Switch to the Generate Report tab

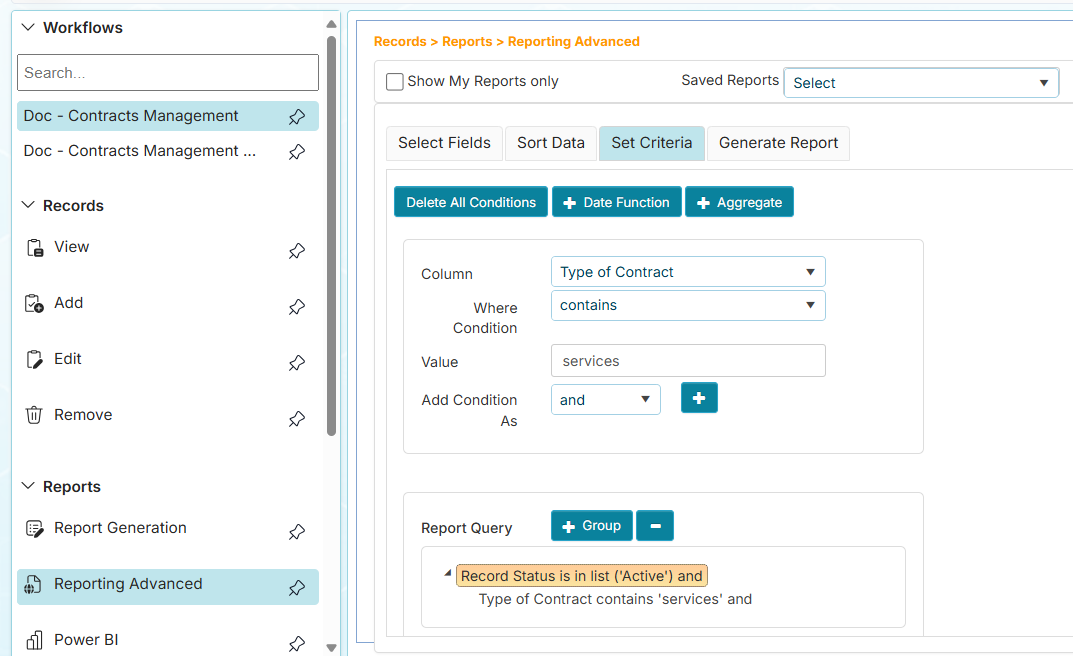(778, 143)
